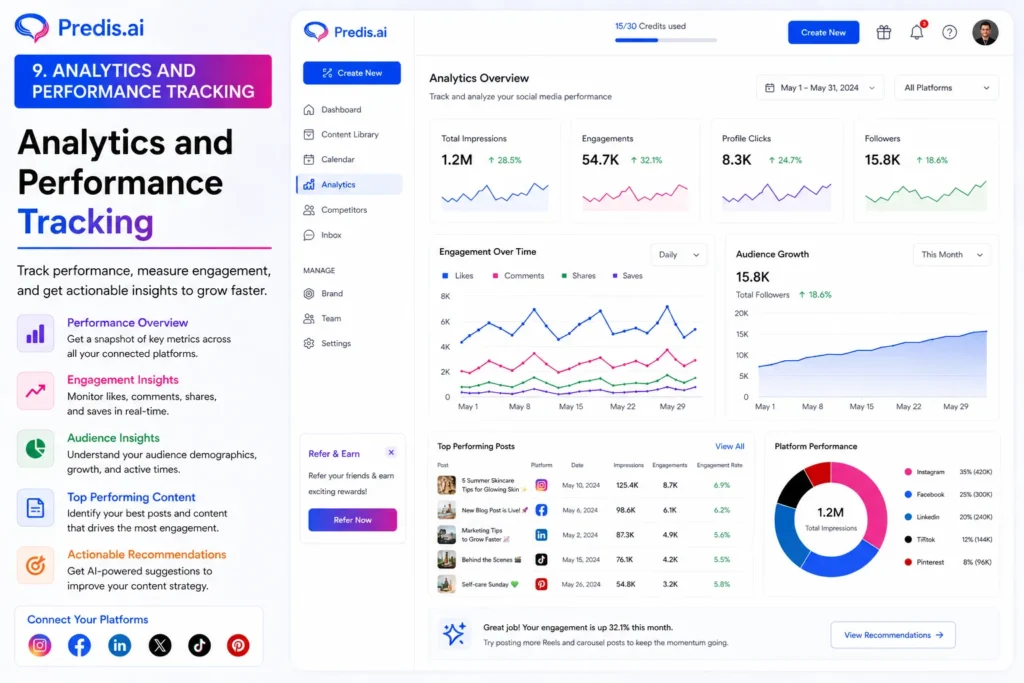Open the gift rewards icon in header
1024x683 pixels.
tap(884, 32)
